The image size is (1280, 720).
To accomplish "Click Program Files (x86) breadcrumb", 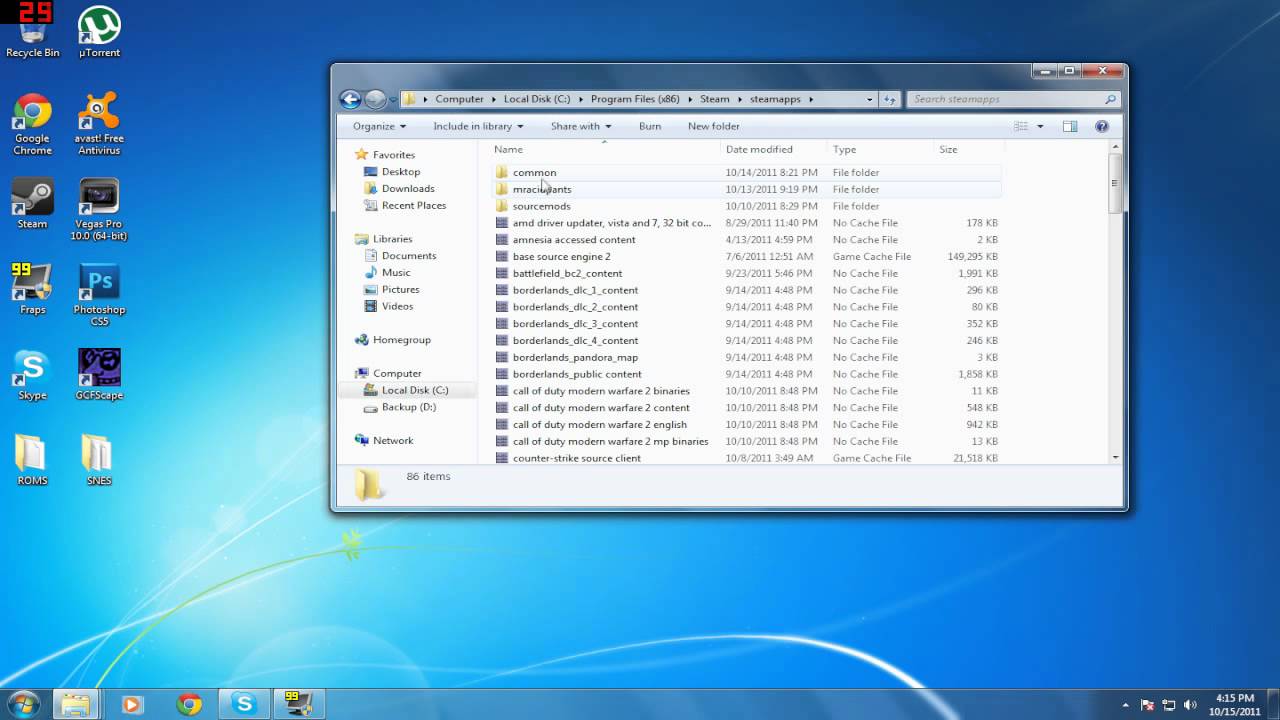I will [635, 99].
